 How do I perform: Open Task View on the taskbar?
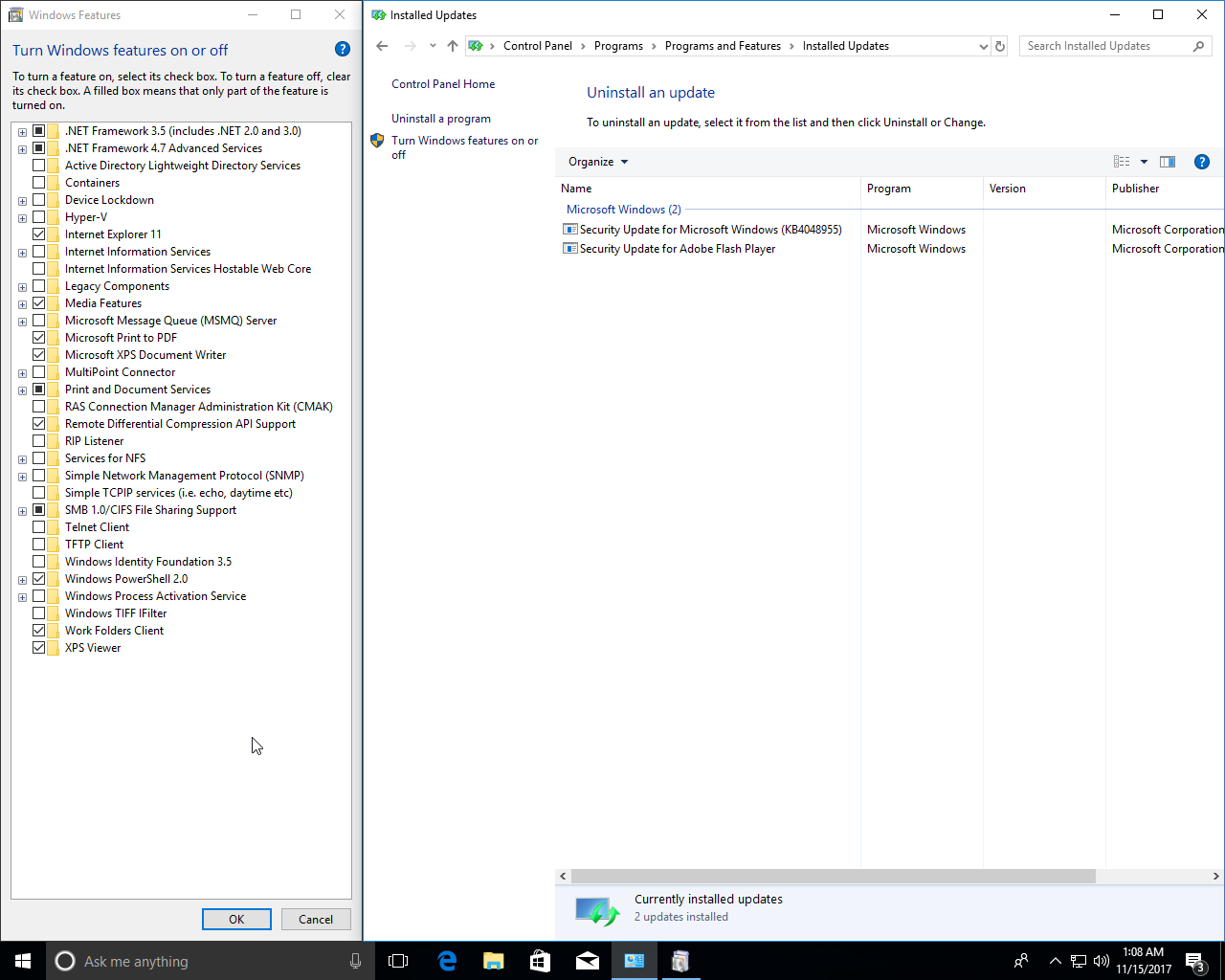tap(398, 961)
